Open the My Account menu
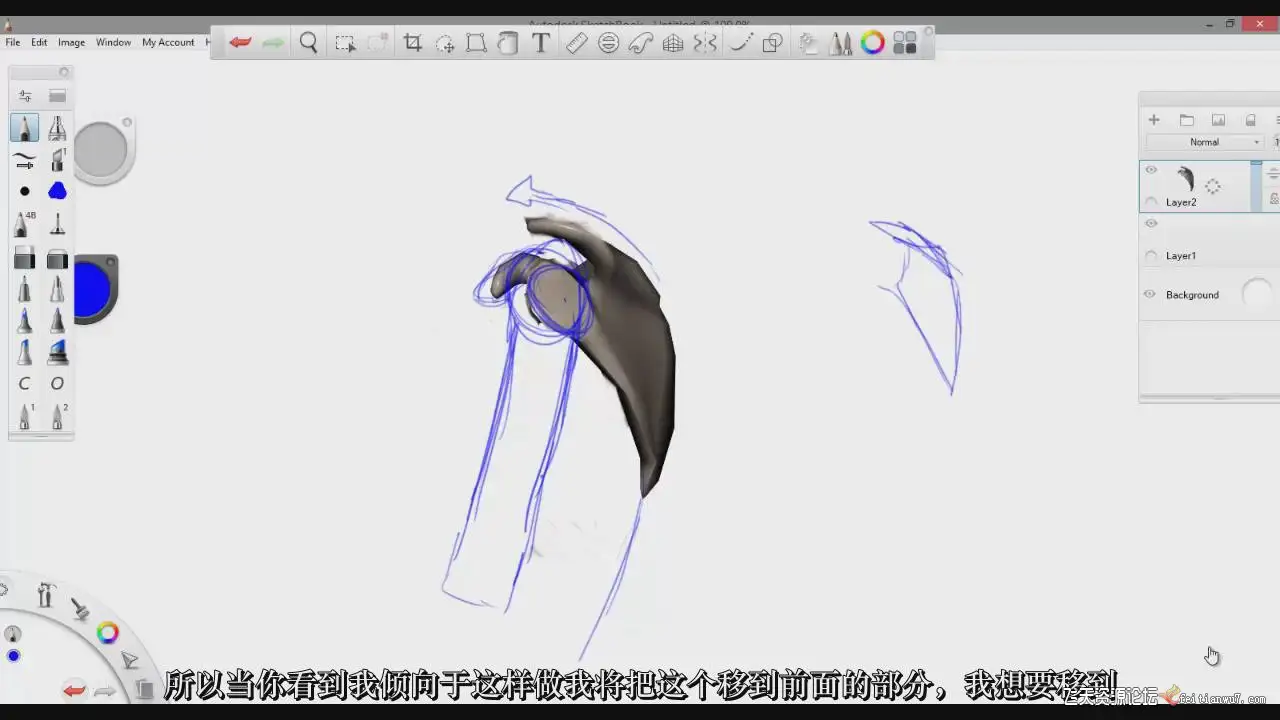The width and height of the screenshot is (1280, 720). [x=168, y=42]
